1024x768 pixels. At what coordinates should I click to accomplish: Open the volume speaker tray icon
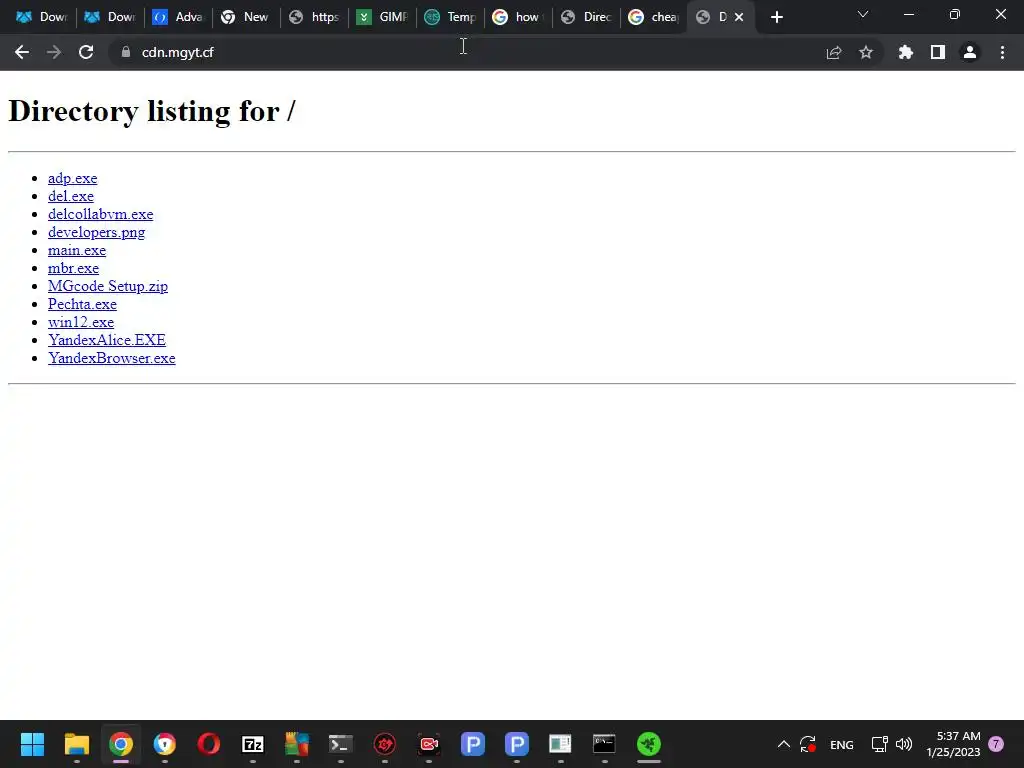[904, 744]
